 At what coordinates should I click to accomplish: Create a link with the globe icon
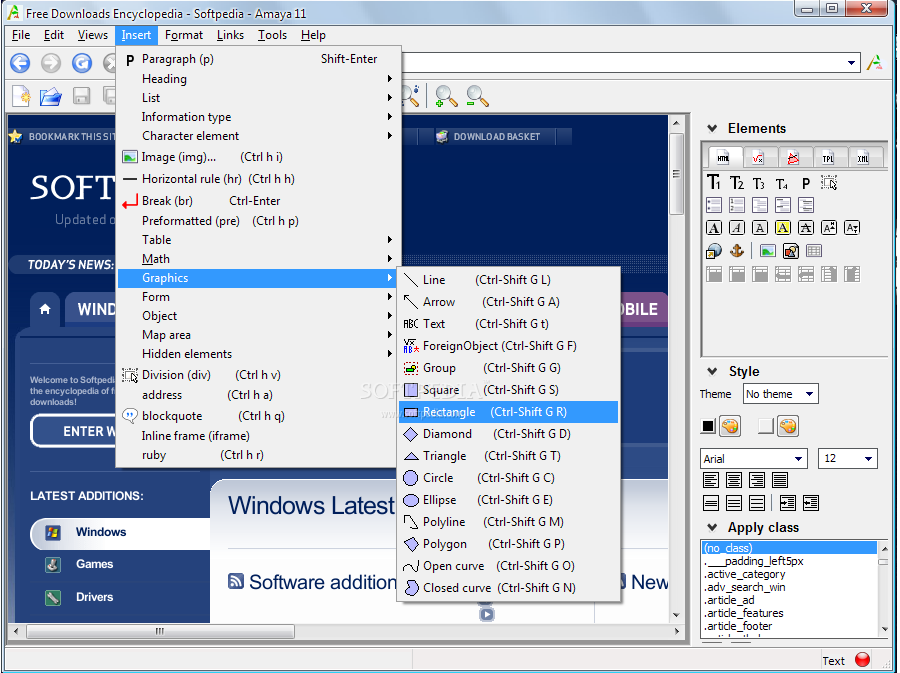click(x=713, y=251)
